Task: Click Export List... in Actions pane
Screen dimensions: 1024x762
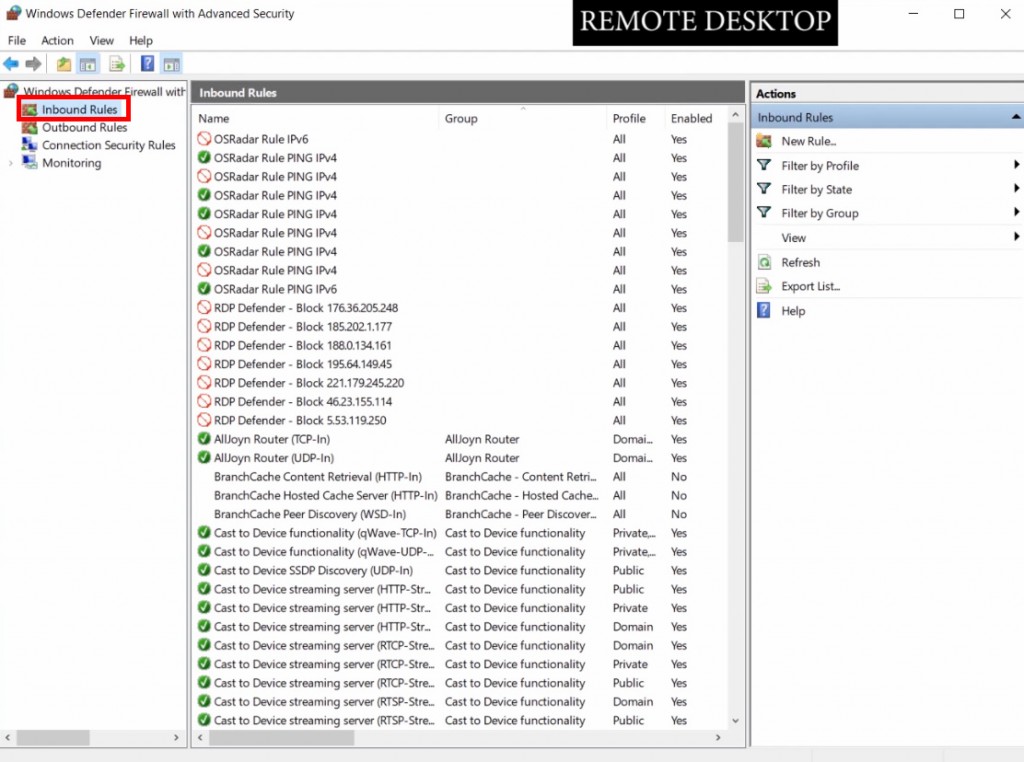Action: click(810, 286)
